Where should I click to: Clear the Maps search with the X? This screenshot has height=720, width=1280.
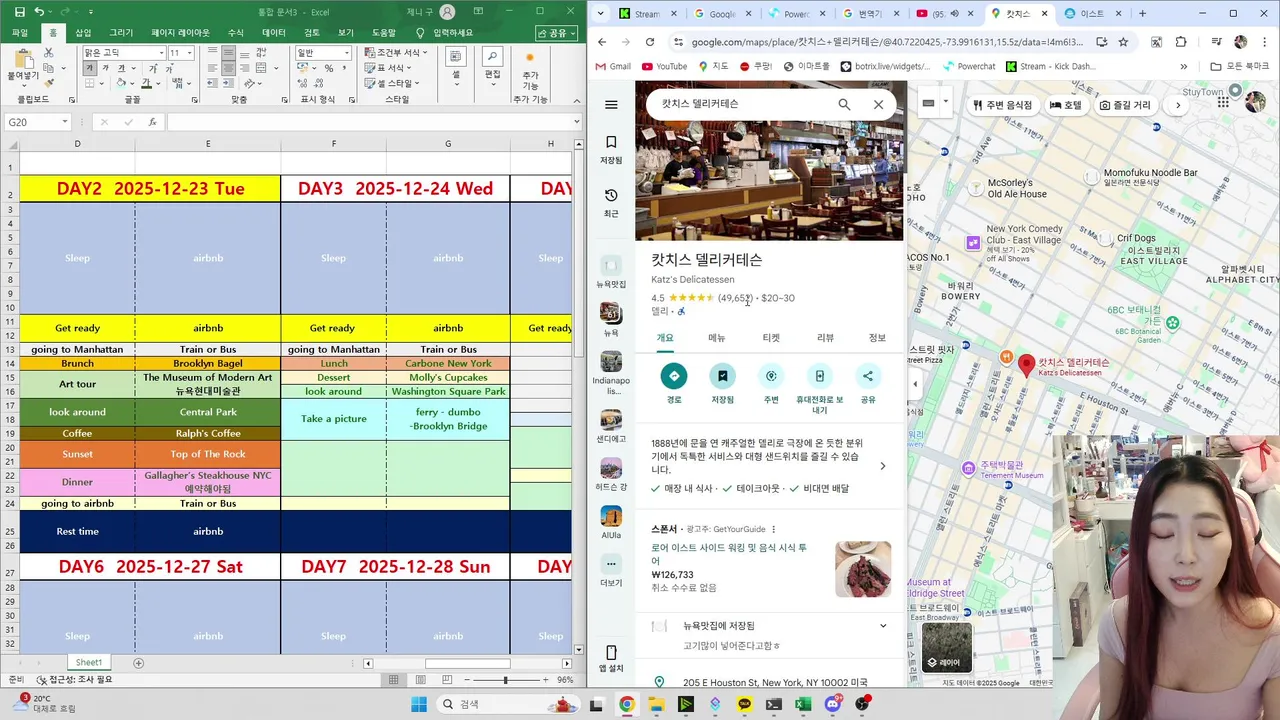878,104
